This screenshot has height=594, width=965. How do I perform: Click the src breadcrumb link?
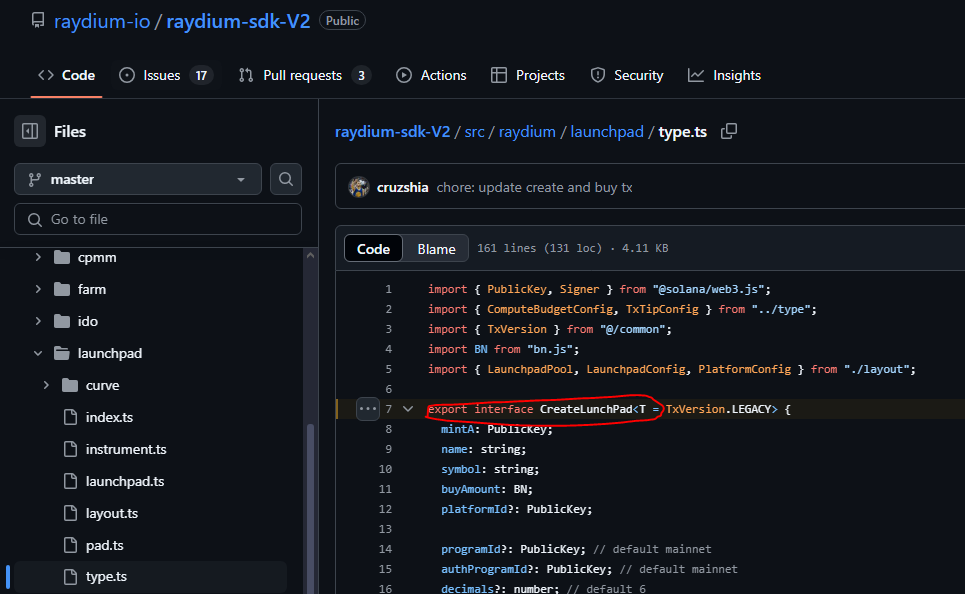(474, 132)
